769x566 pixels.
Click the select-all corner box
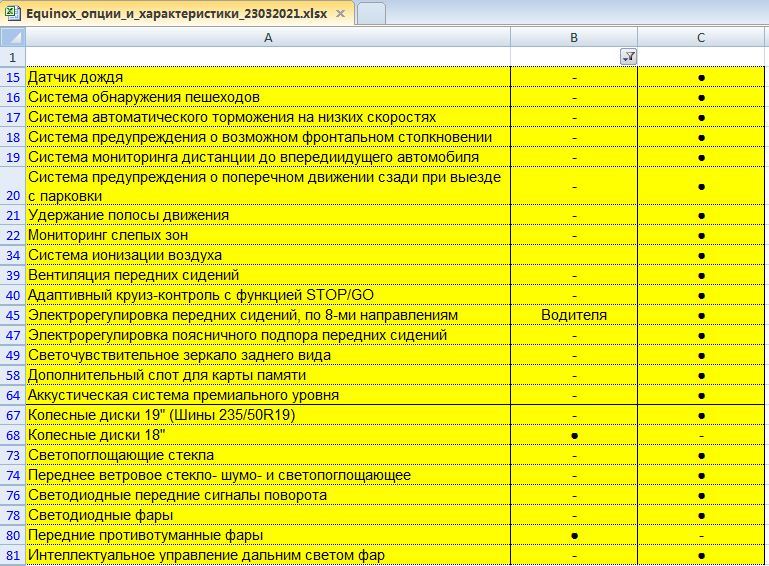pos(12,37)
